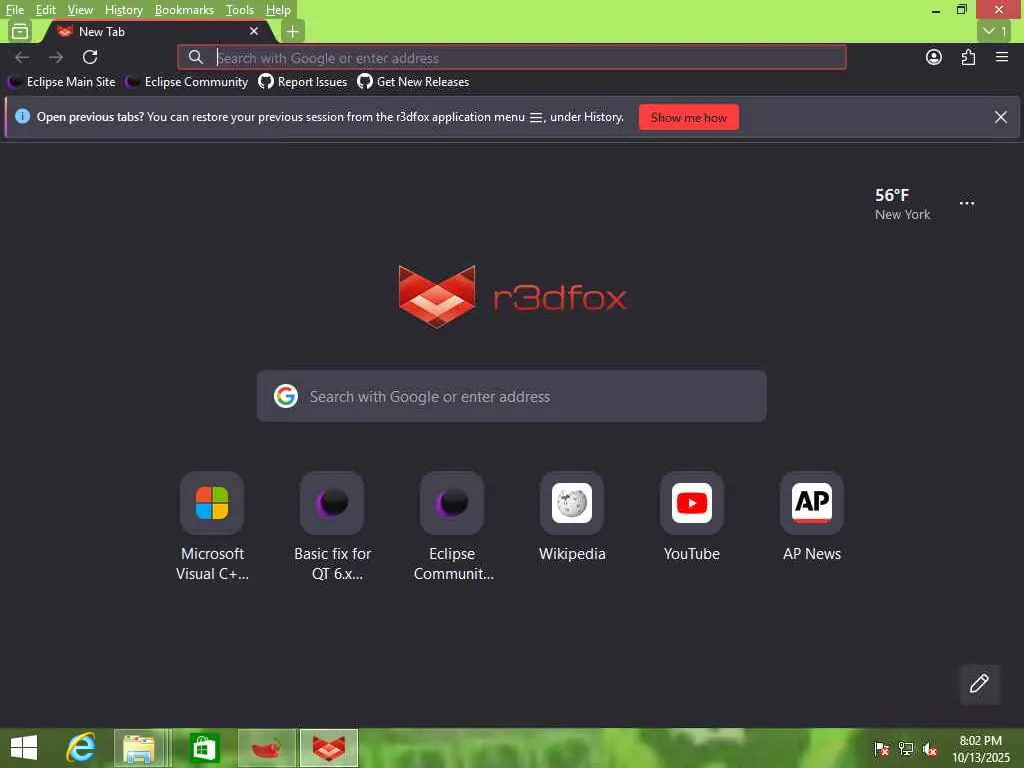Open the r3dfox application hamburger menu
1024x768 pixels.
[x=1002, y=57]
